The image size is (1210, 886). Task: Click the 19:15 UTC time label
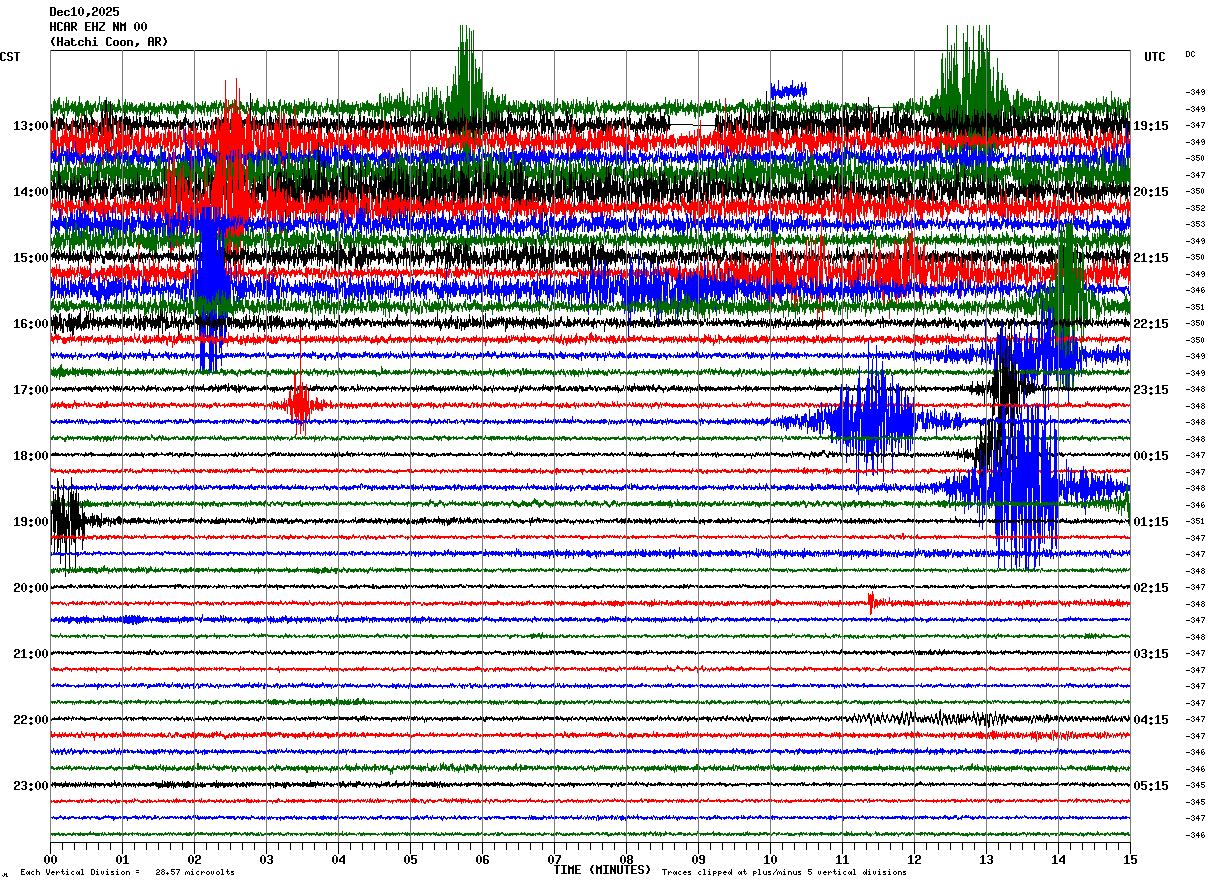(1151, 126)
